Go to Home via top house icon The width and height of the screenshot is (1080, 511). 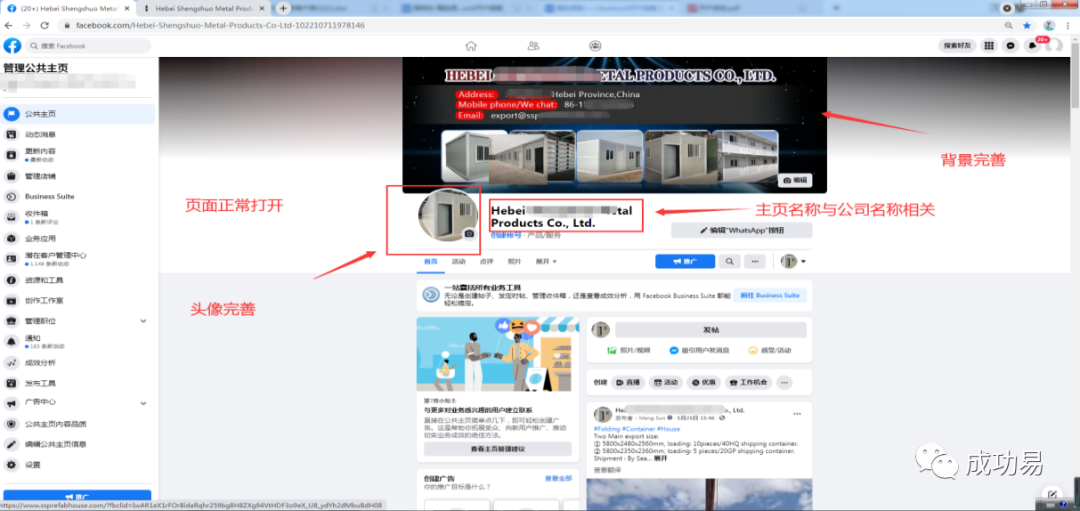(x=471, y=46)
